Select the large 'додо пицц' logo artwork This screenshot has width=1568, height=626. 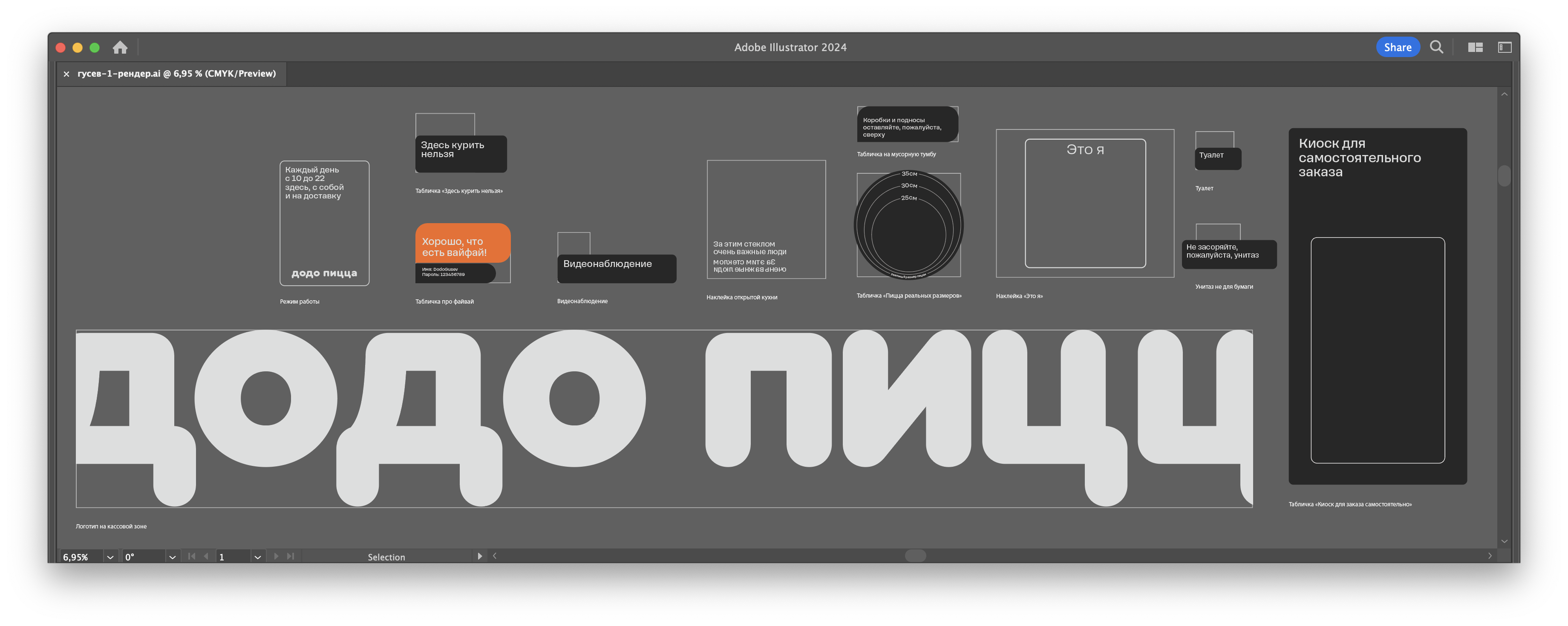(x=663, y=419)
